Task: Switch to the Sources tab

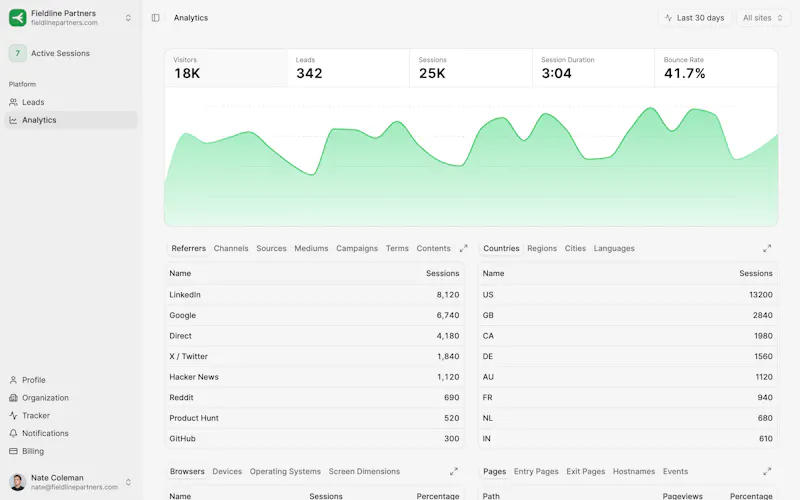Action: point(271,248)
